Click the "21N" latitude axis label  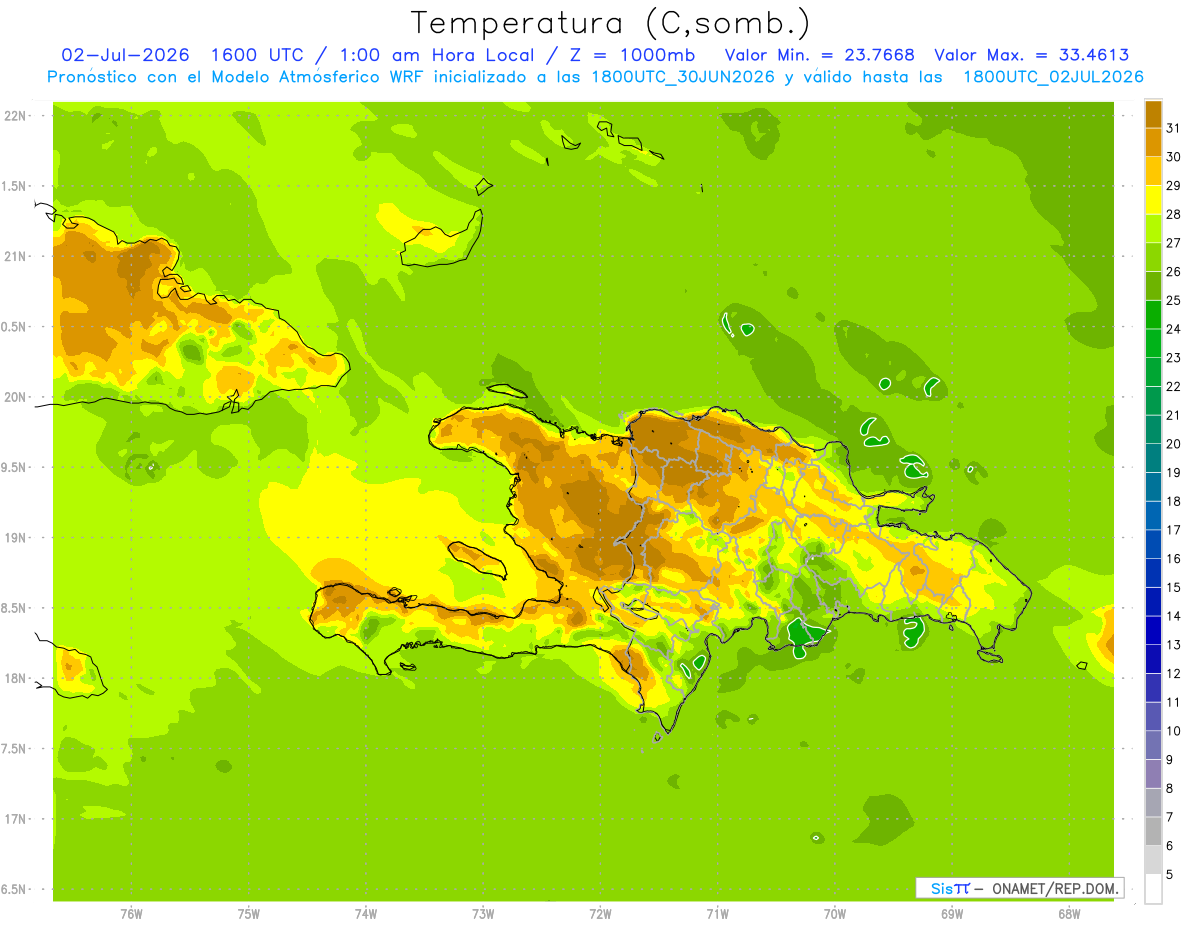pyautogui.click(x=15, y=256)
